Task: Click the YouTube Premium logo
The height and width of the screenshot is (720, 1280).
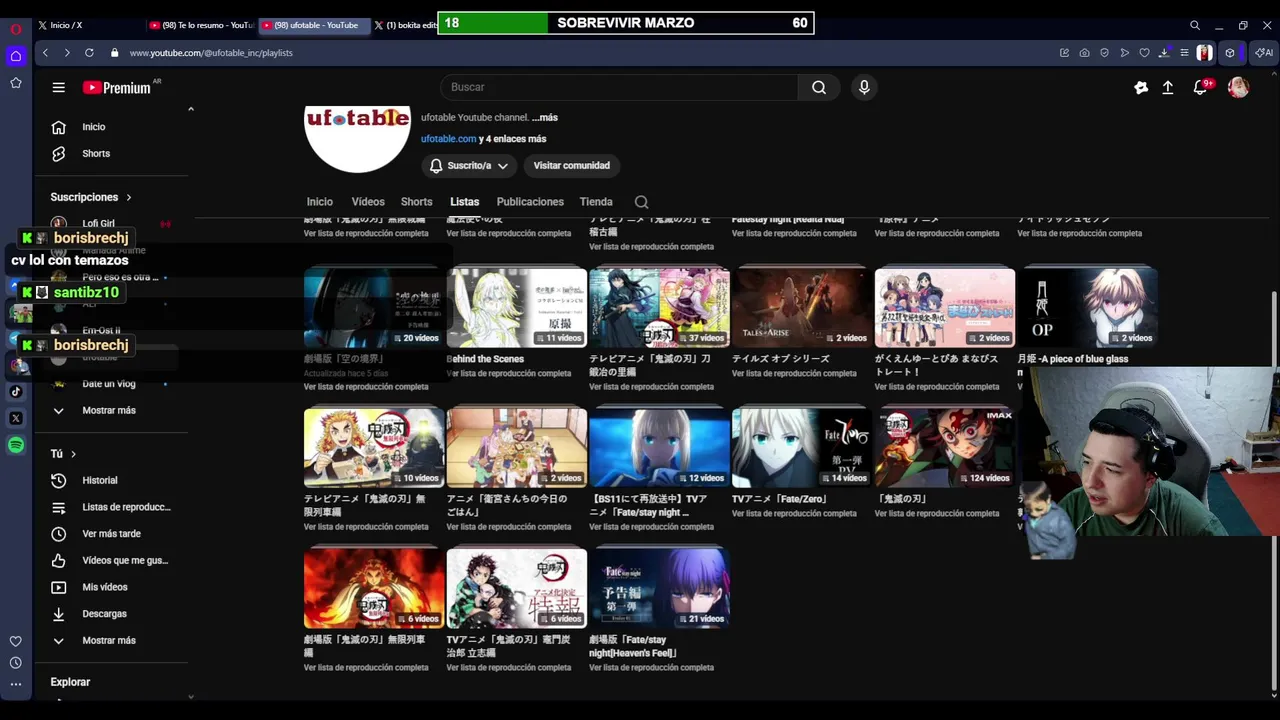Action: coord(117,88)
